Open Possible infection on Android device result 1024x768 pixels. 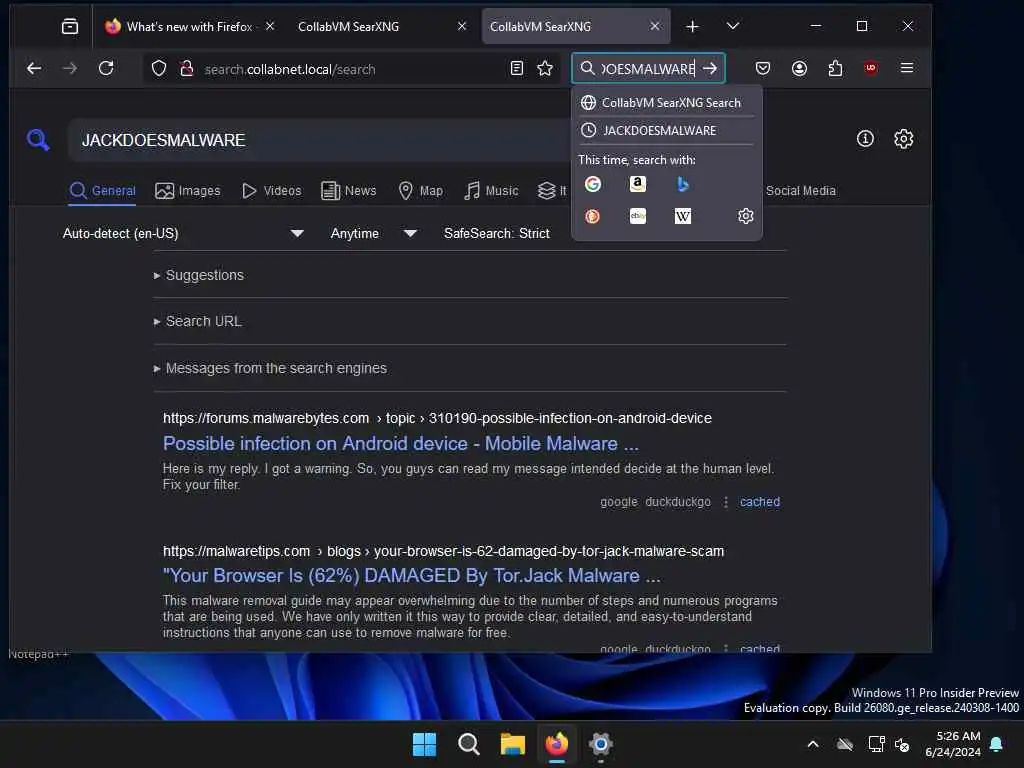click(x=400, y=443)
